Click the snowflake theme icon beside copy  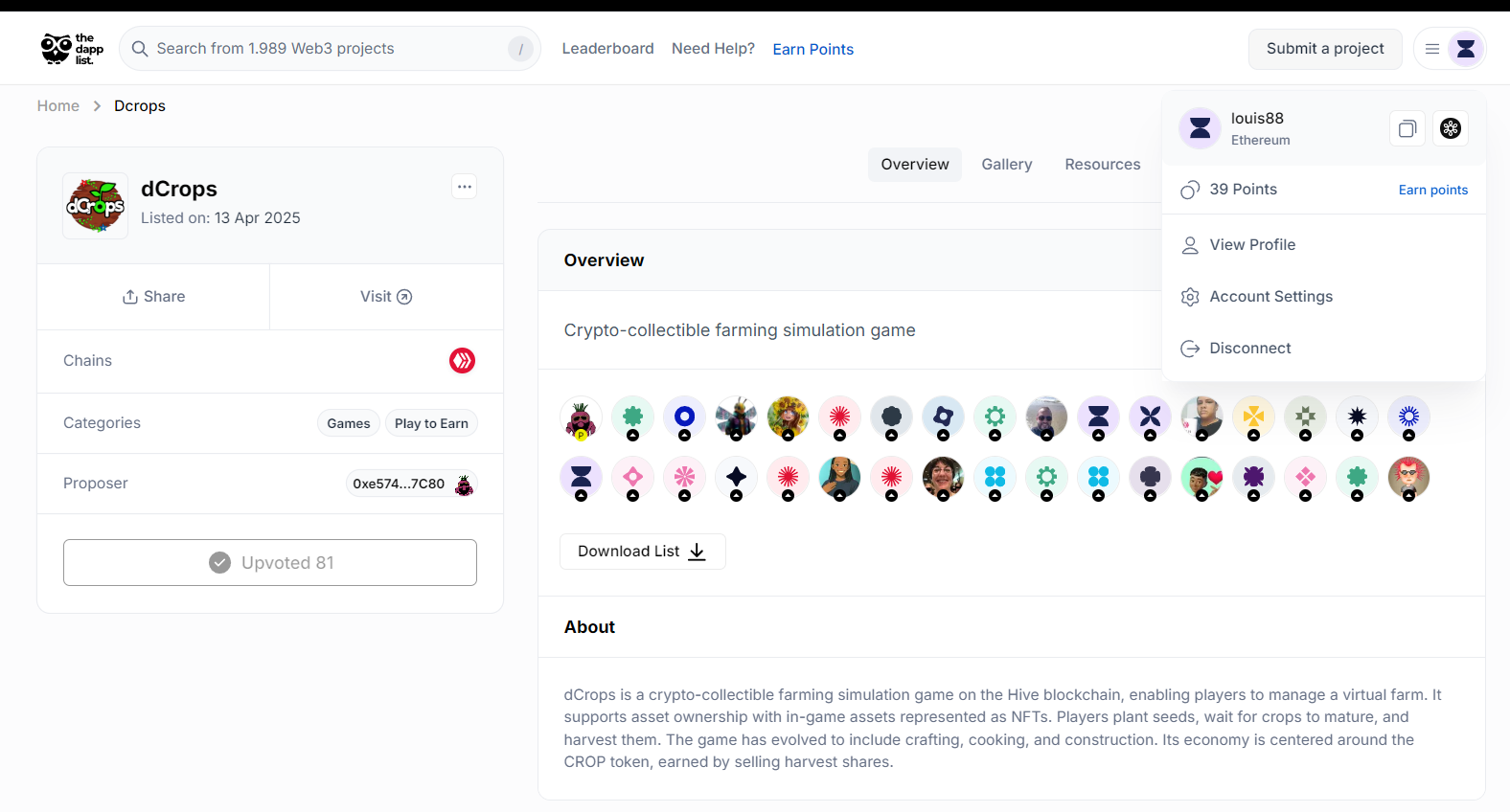click(1451, 128)
